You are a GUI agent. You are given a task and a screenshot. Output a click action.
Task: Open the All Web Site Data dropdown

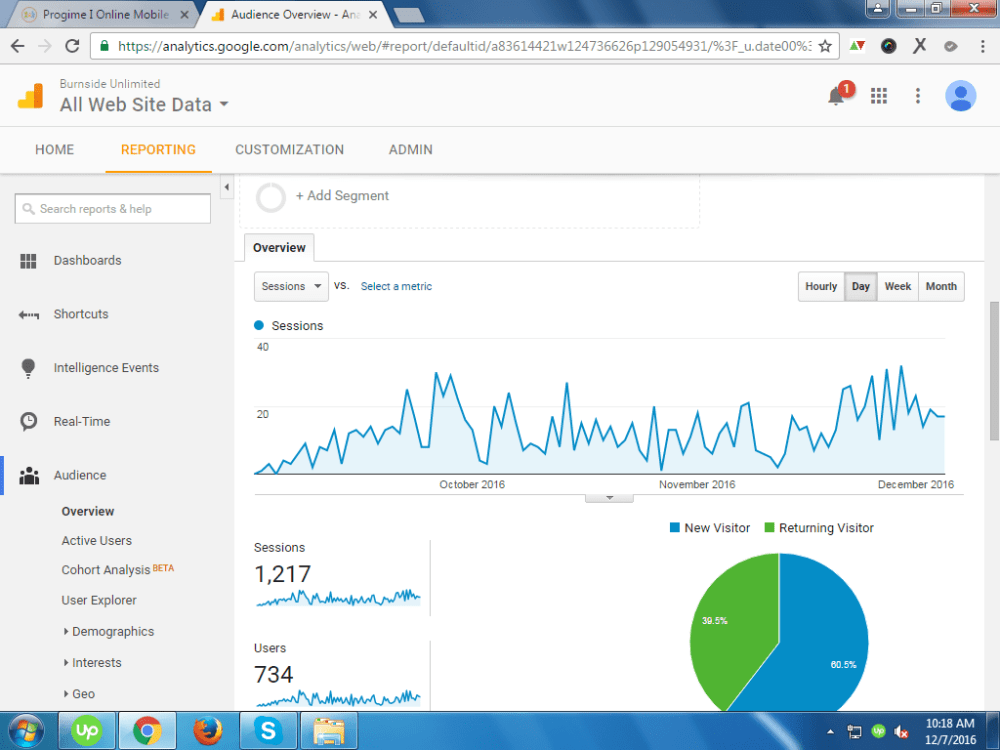(x=144, y=105)
